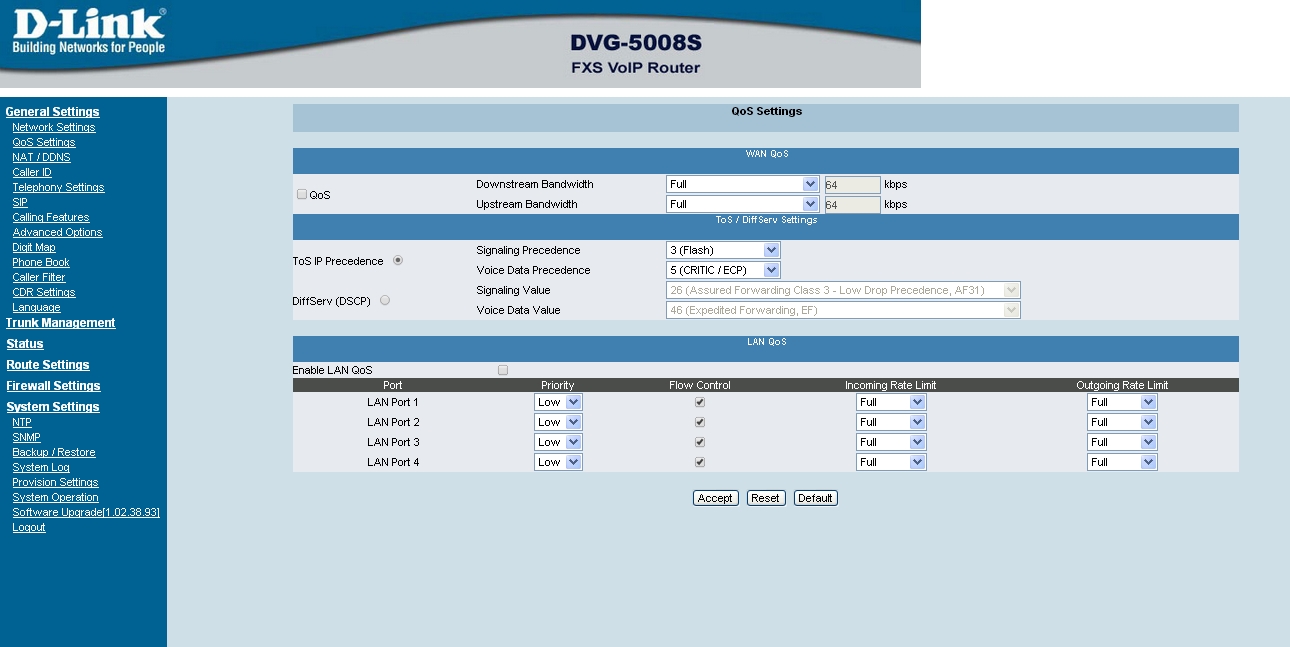Go to Route Settings in sidebar
The image size is (1290, 647).
(48, 365)
